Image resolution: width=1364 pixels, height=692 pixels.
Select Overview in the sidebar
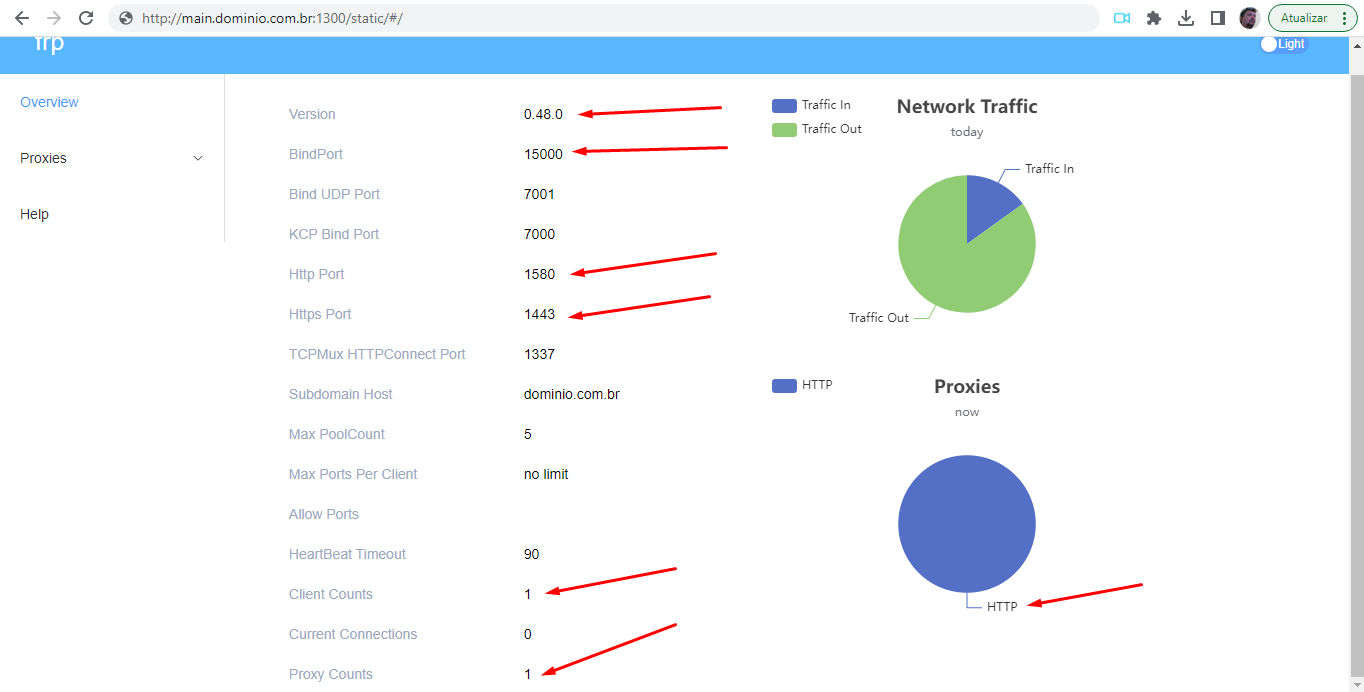point(49,102)
